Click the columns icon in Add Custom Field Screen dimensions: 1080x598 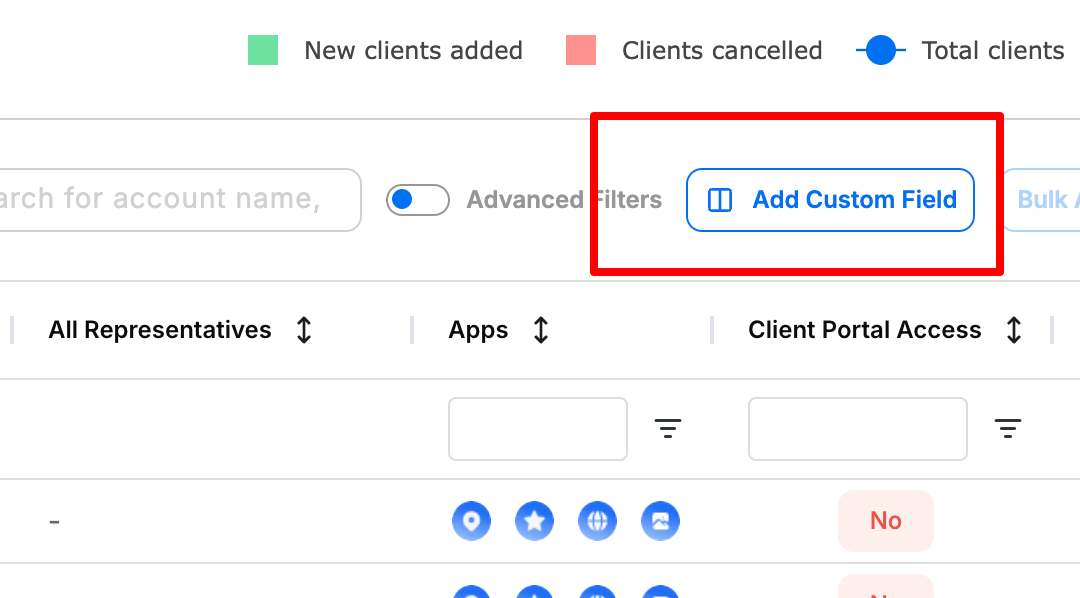pos(720,200)
